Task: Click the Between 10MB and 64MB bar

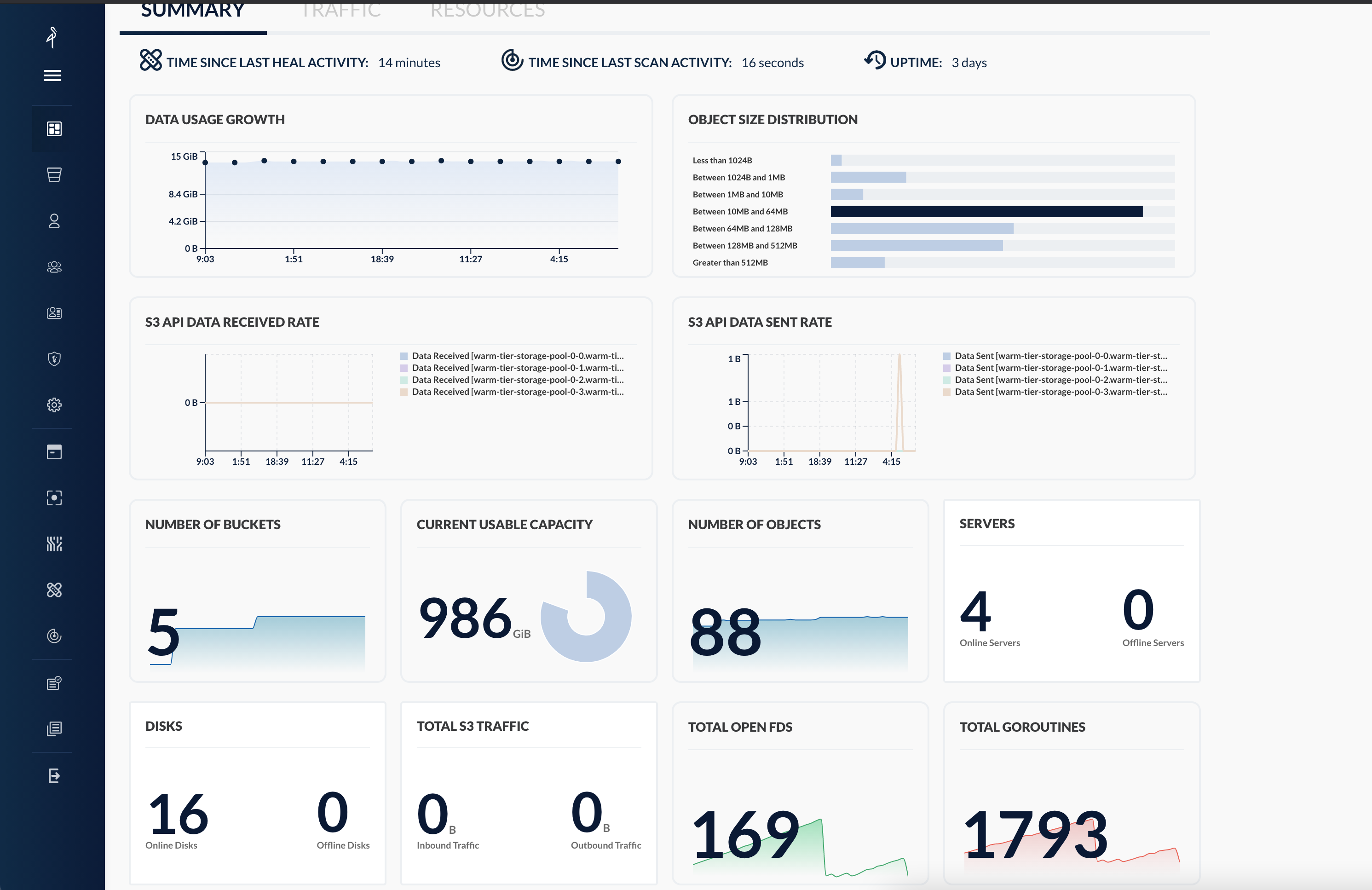Action: [986, 212]
